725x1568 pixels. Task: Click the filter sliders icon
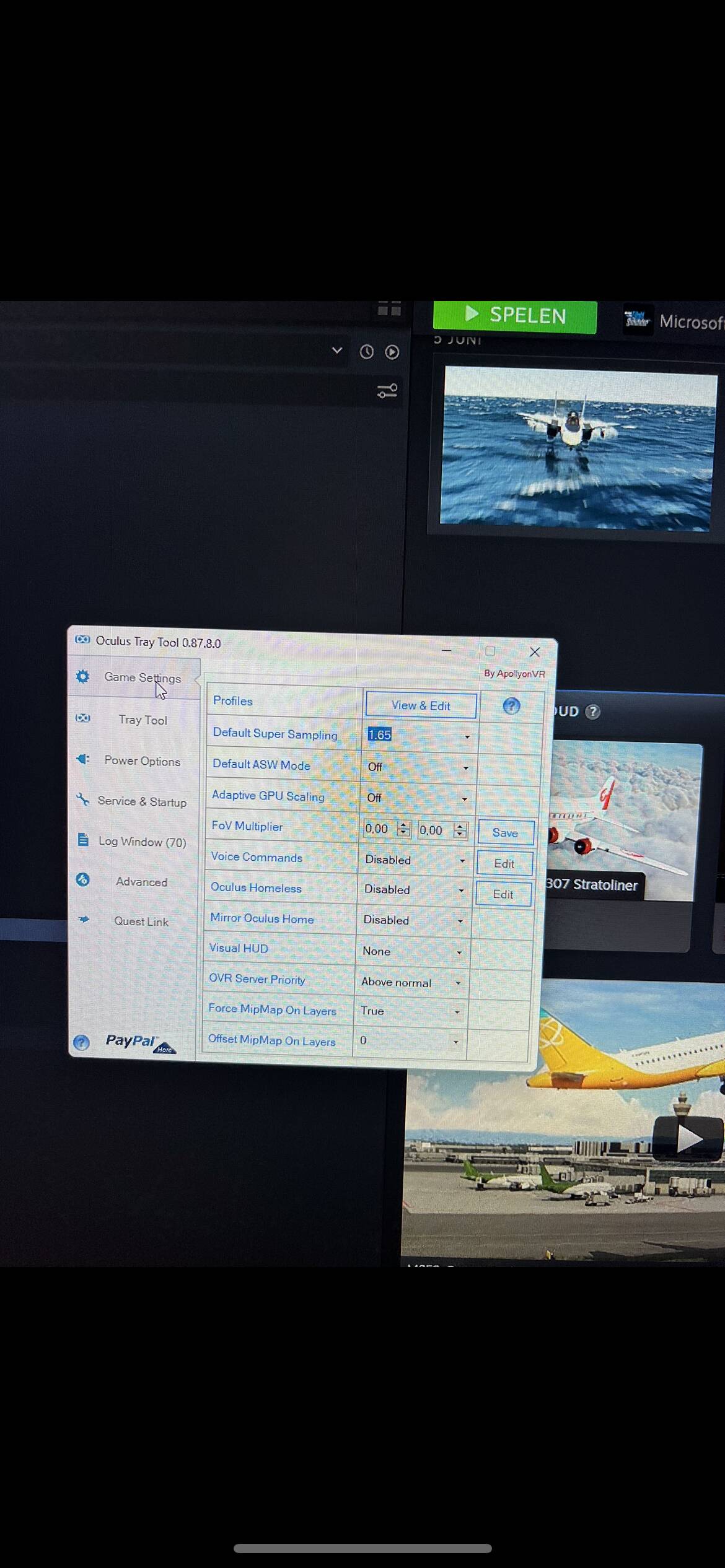click(x=387, y=391)
